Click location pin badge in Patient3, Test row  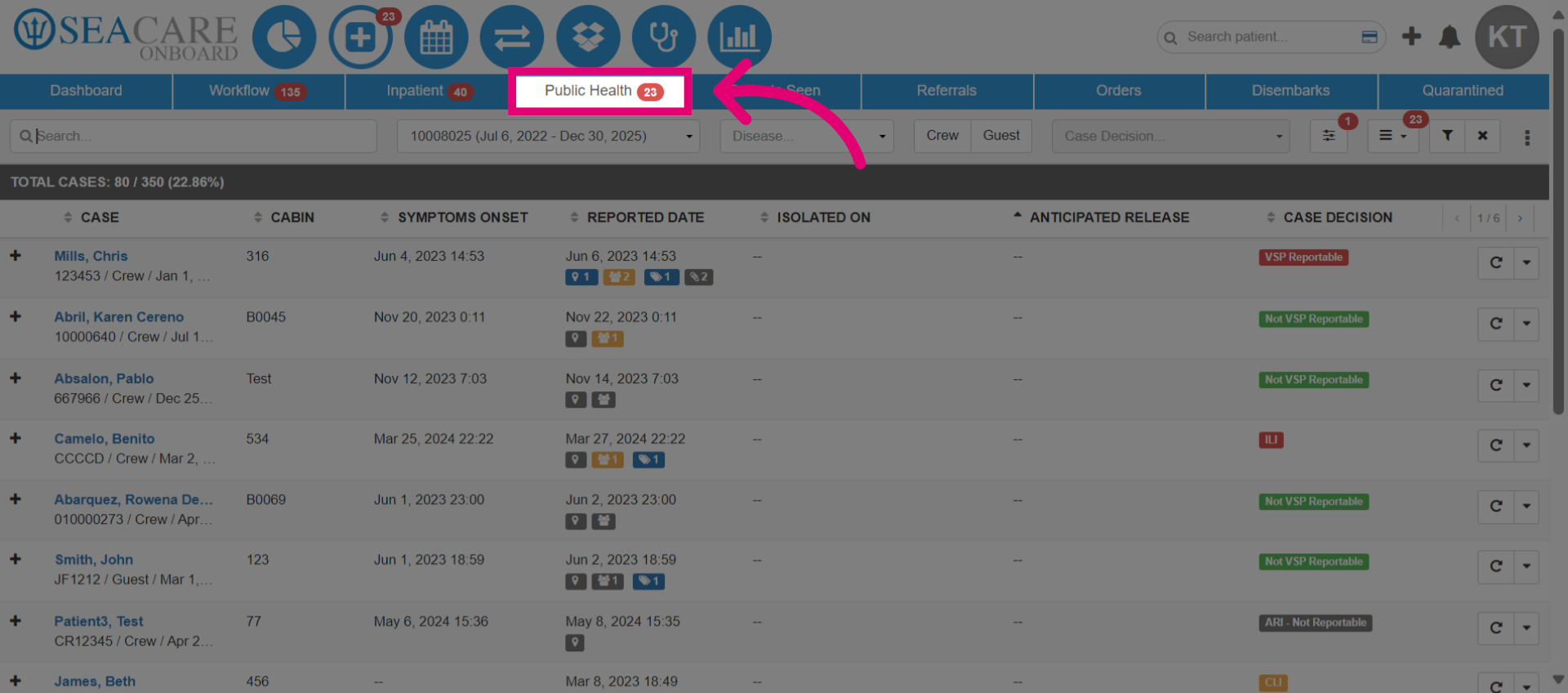[575, 643]
